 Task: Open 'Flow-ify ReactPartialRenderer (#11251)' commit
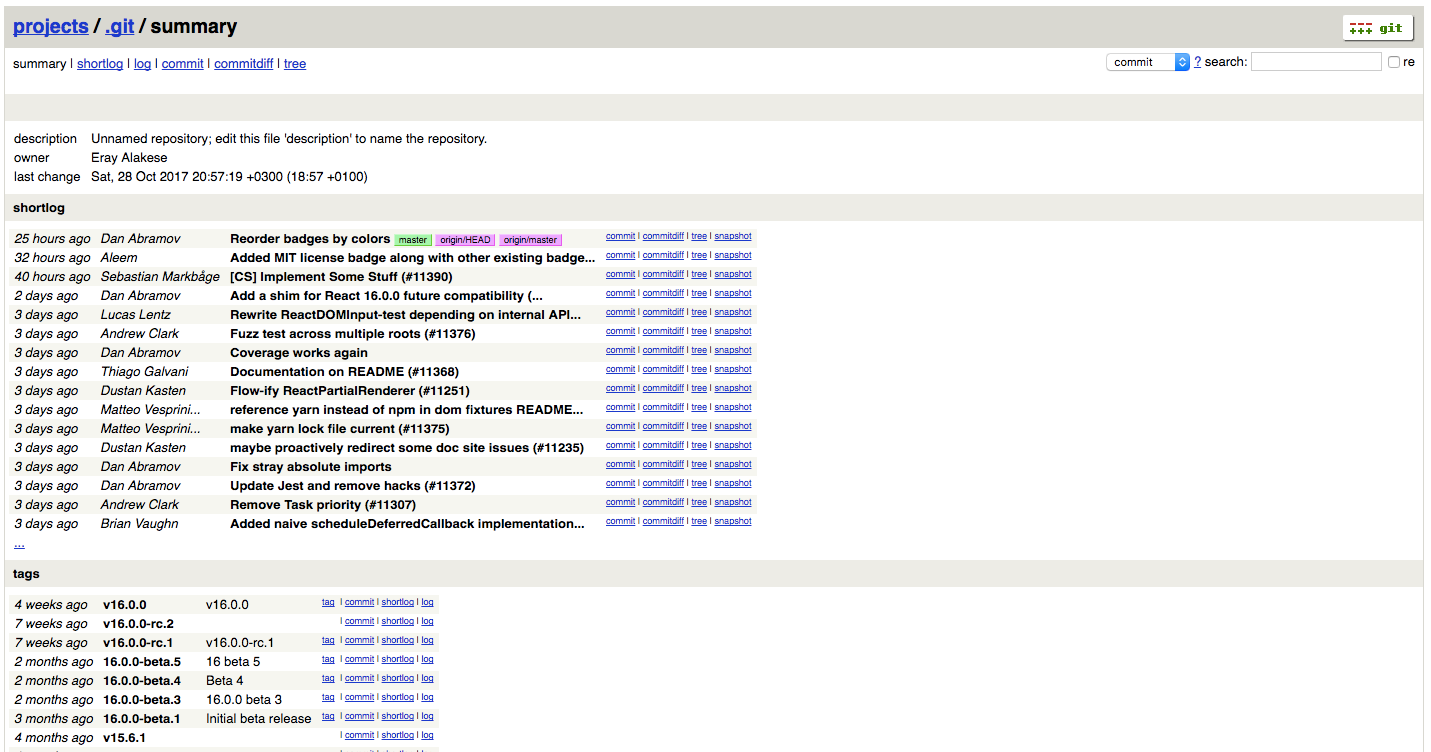coord(350,391)
